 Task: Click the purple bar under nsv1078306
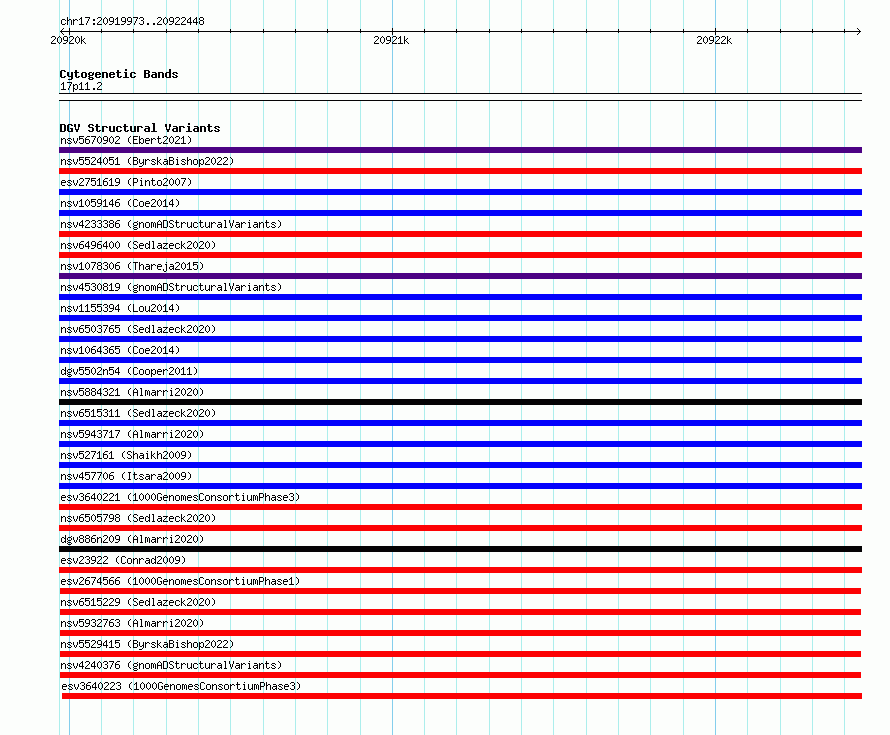pyautogui.click(x=460, y=276)
